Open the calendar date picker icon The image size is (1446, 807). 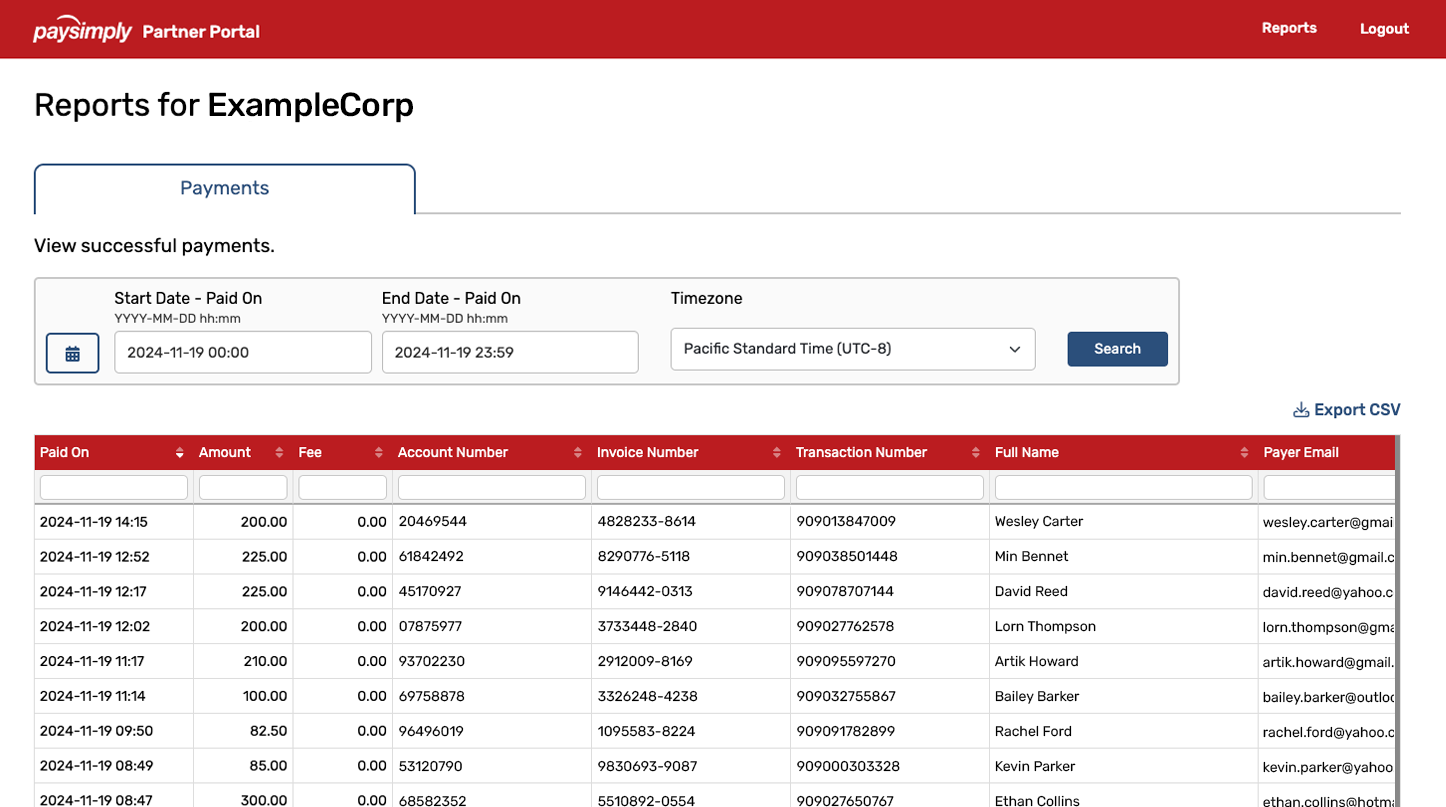coord(72,353)
